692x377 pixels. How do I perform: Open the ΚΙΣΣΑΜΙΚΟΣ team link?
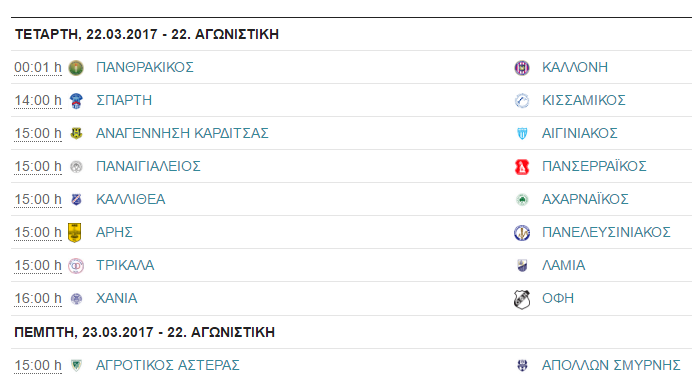(583, 100)
